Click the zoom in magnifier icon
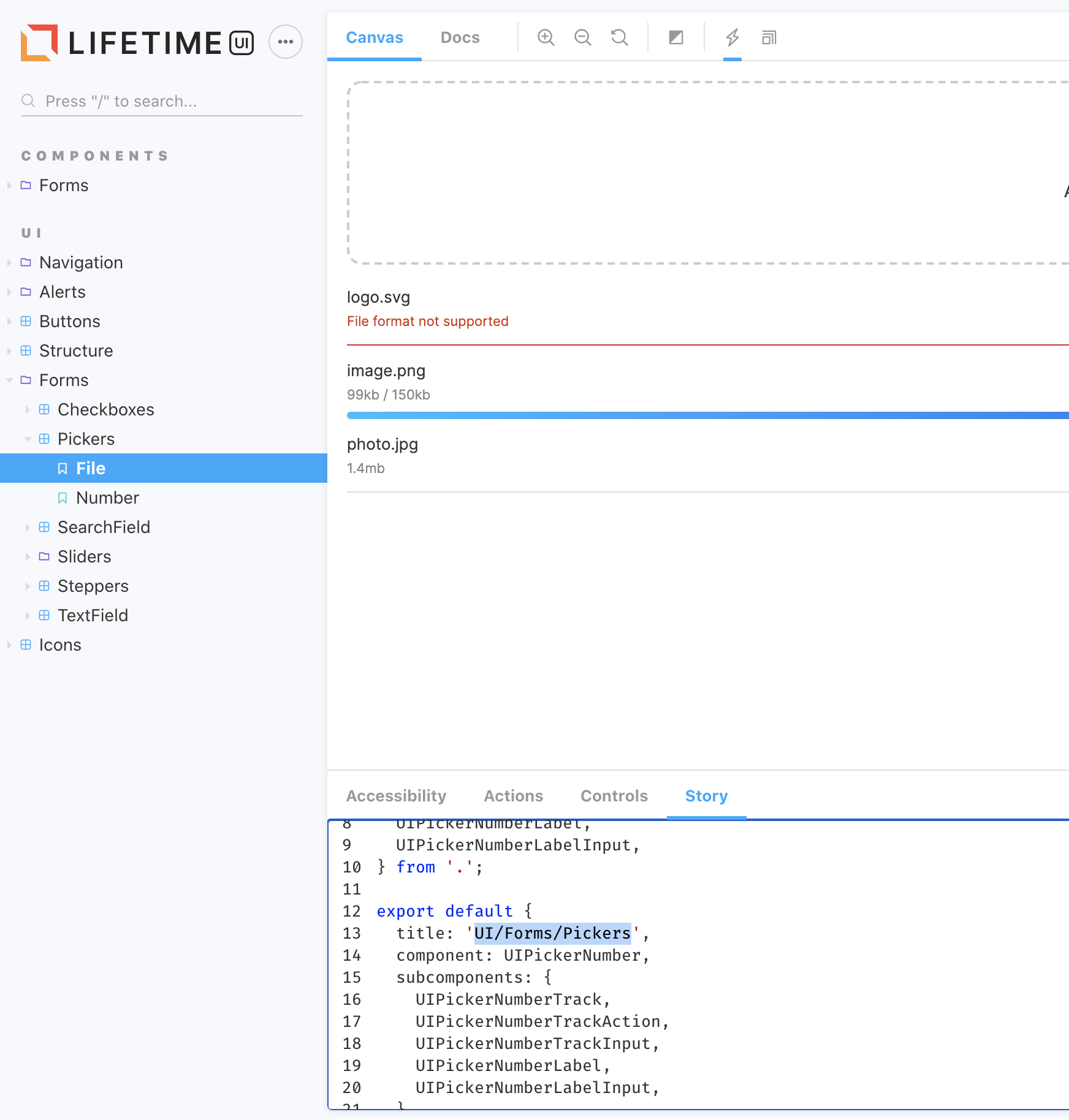Screen dimensions: 1069x1120 coord(546,38)
